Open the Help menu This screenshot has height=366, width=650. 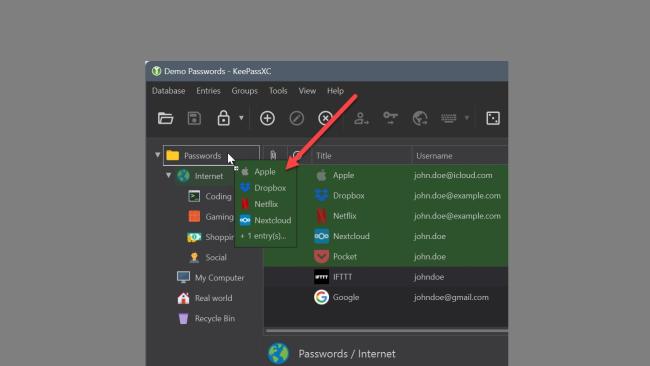click(x=335, y=91)
